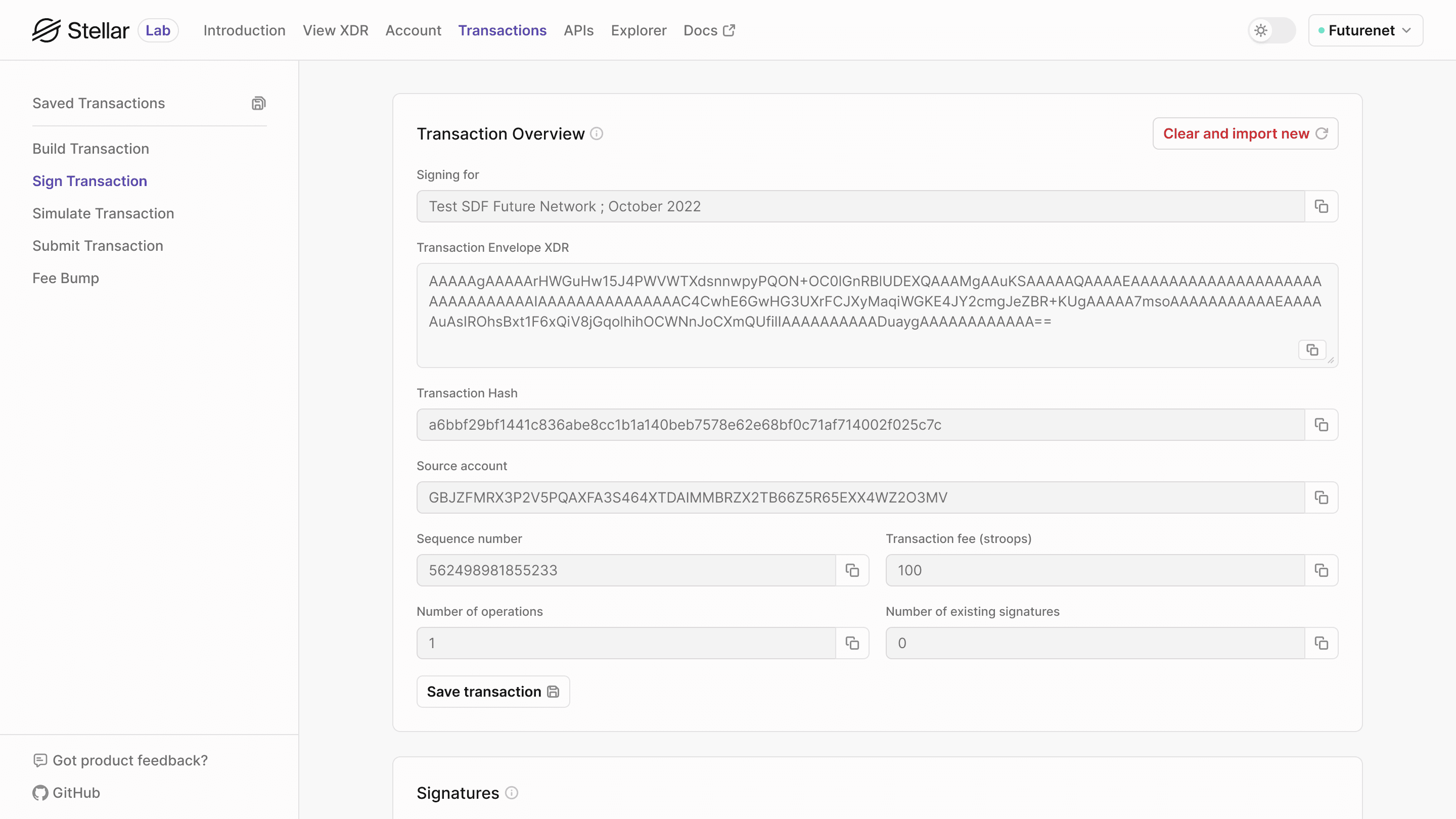Copy the Number of existing signatures value
Image resolution: width=1456 pixels, height=819 pixels.
click(x=1321, y=643)
